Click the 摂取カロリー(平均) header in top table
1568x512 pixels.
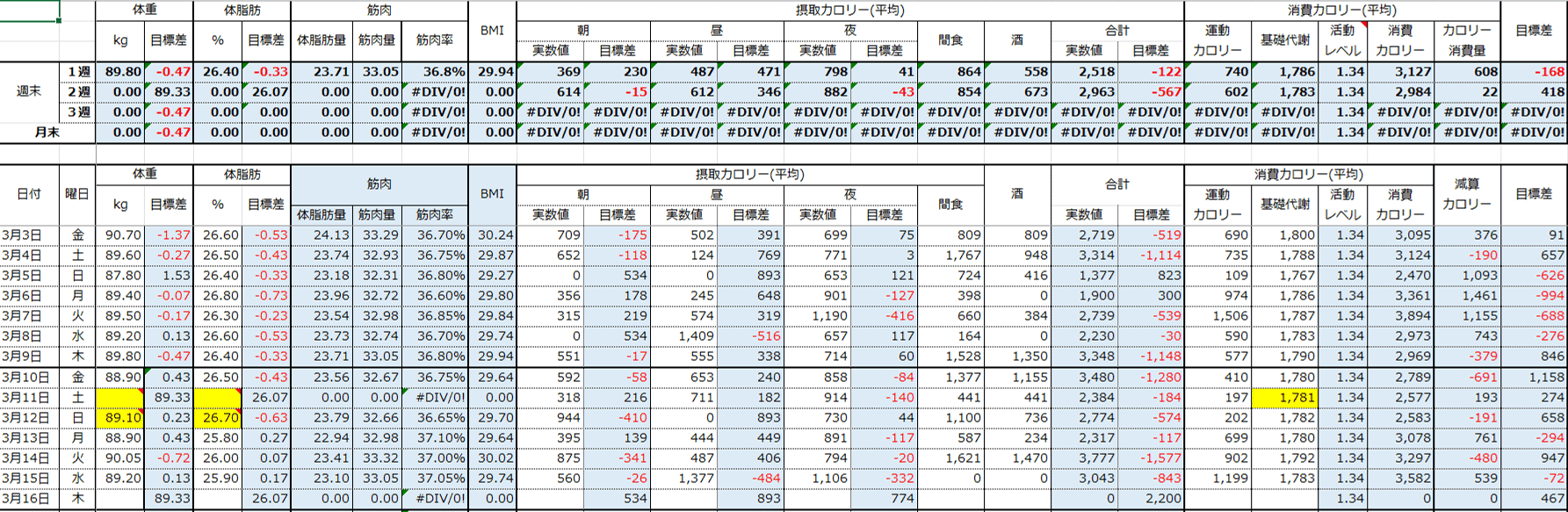coord(849,11)
